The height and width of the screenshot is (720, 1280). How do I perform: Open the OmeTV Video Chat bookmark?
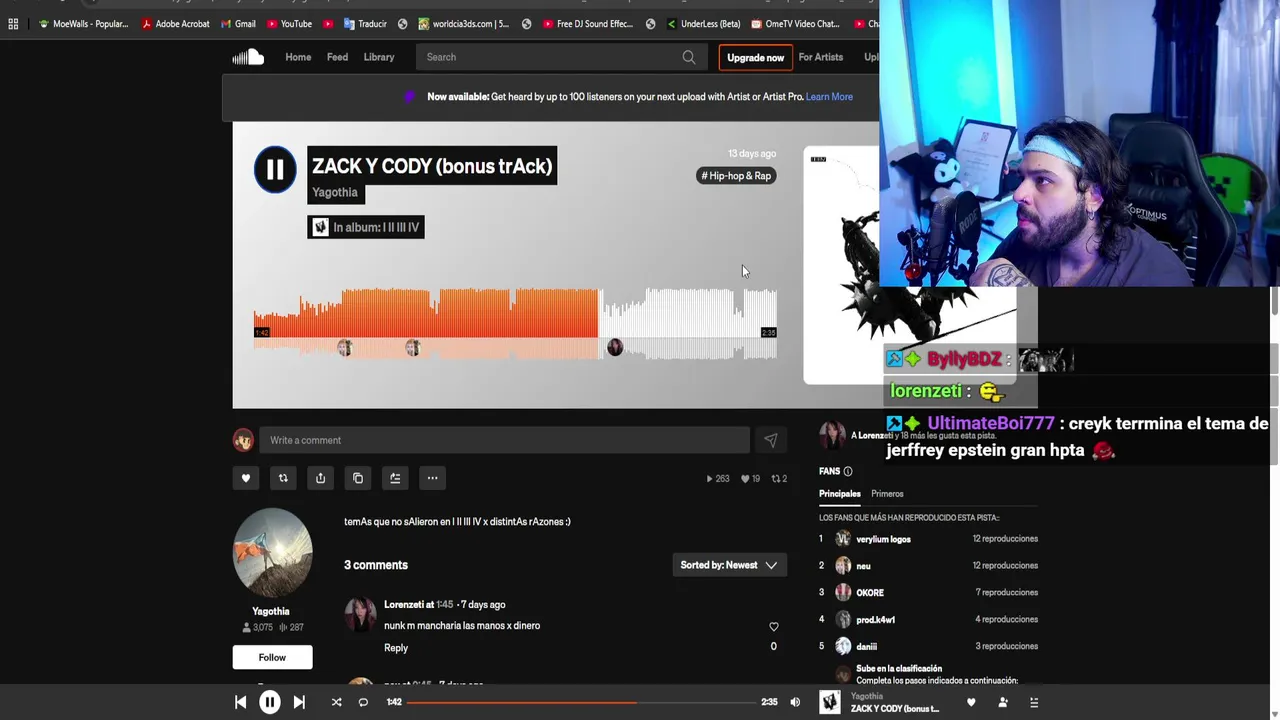click(x=795, y=24)
